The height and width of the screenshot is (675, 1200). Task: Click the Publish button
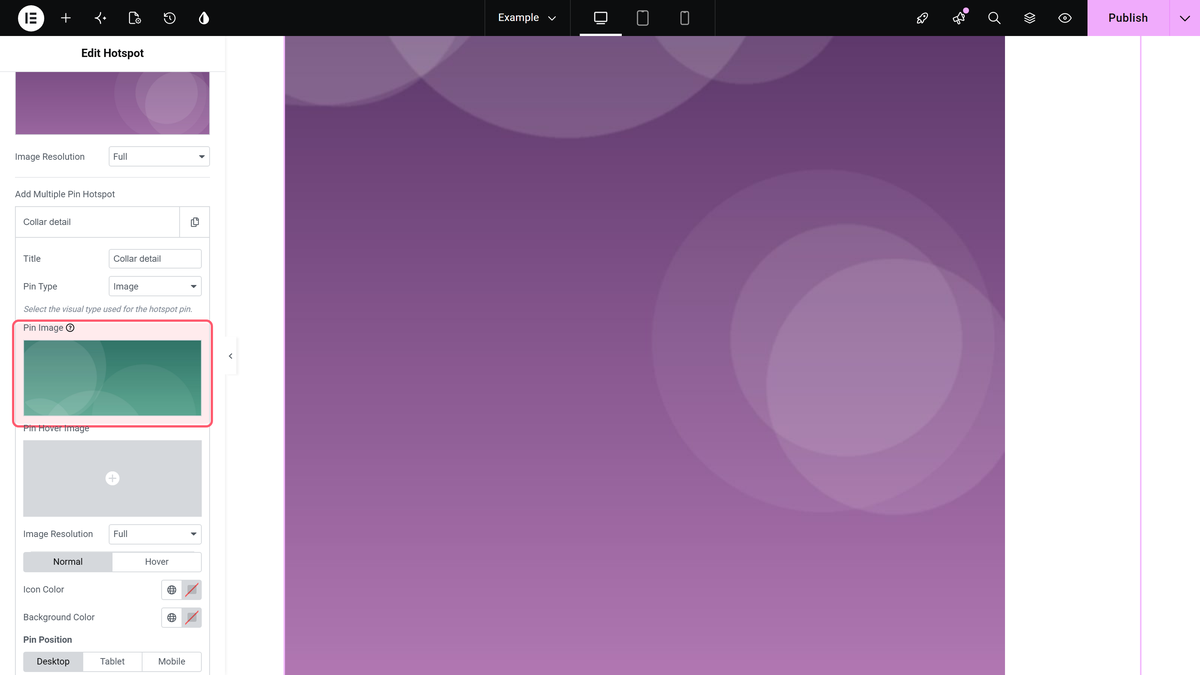click(1128, 18)
